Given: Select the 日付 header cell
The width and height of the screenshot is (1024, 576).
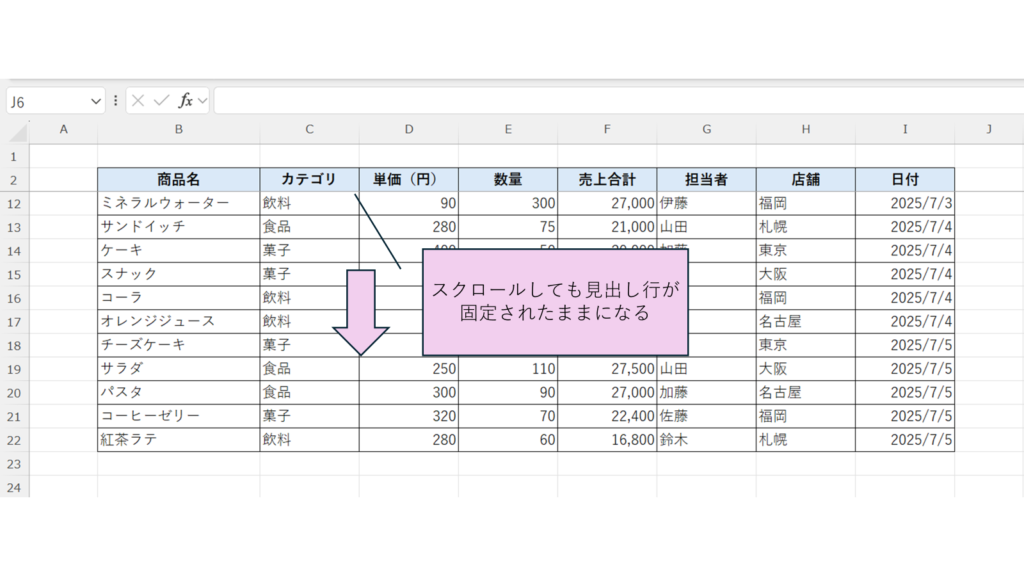Looking at the screenshot, I should (904, 179).
